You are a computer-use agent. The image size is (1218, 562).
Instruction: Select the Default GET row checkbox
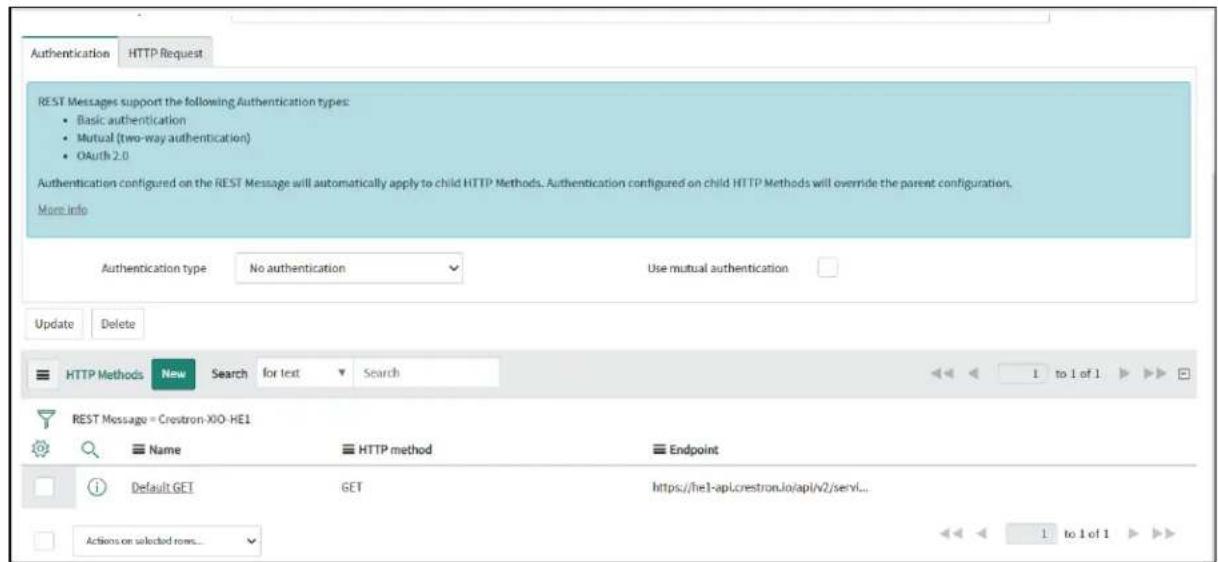[x=43, y=489]
